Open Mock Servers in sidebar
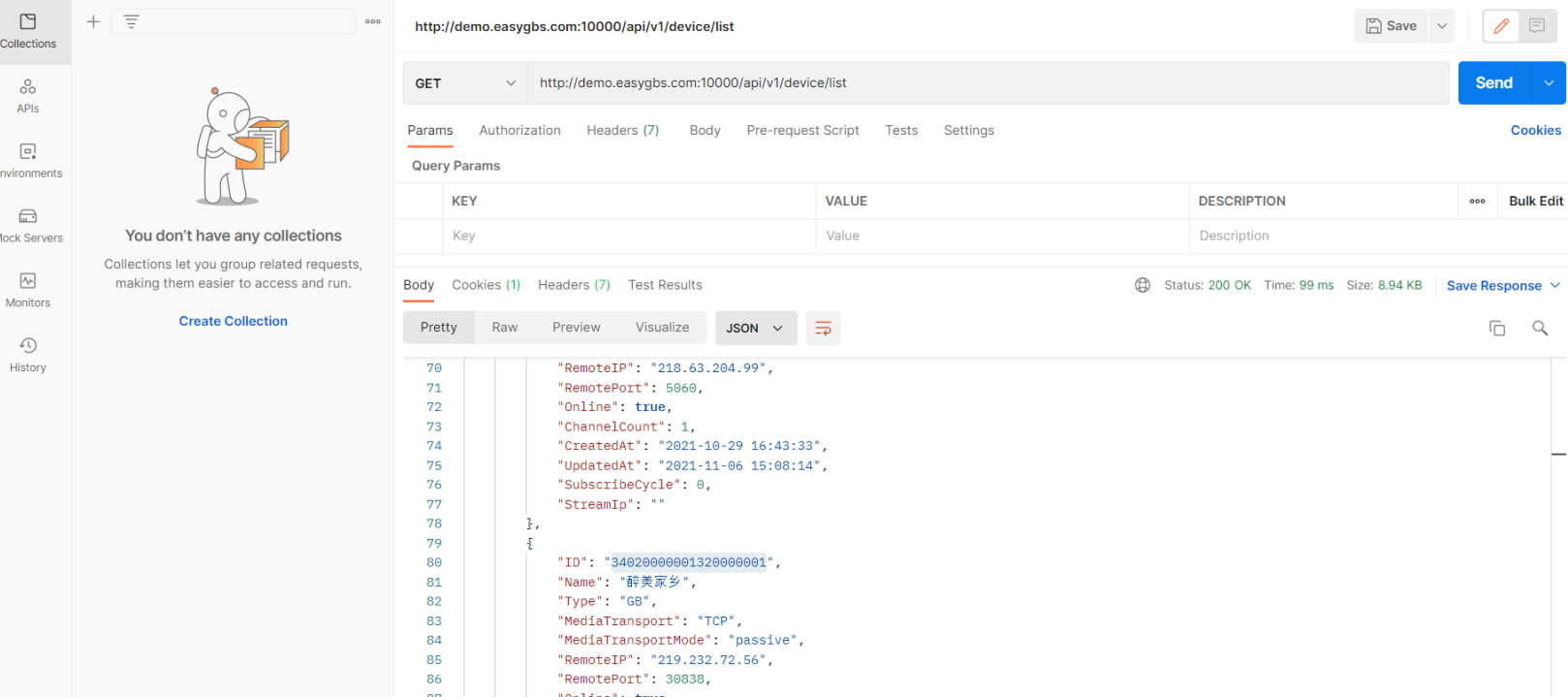 click(x=28, y=225)
